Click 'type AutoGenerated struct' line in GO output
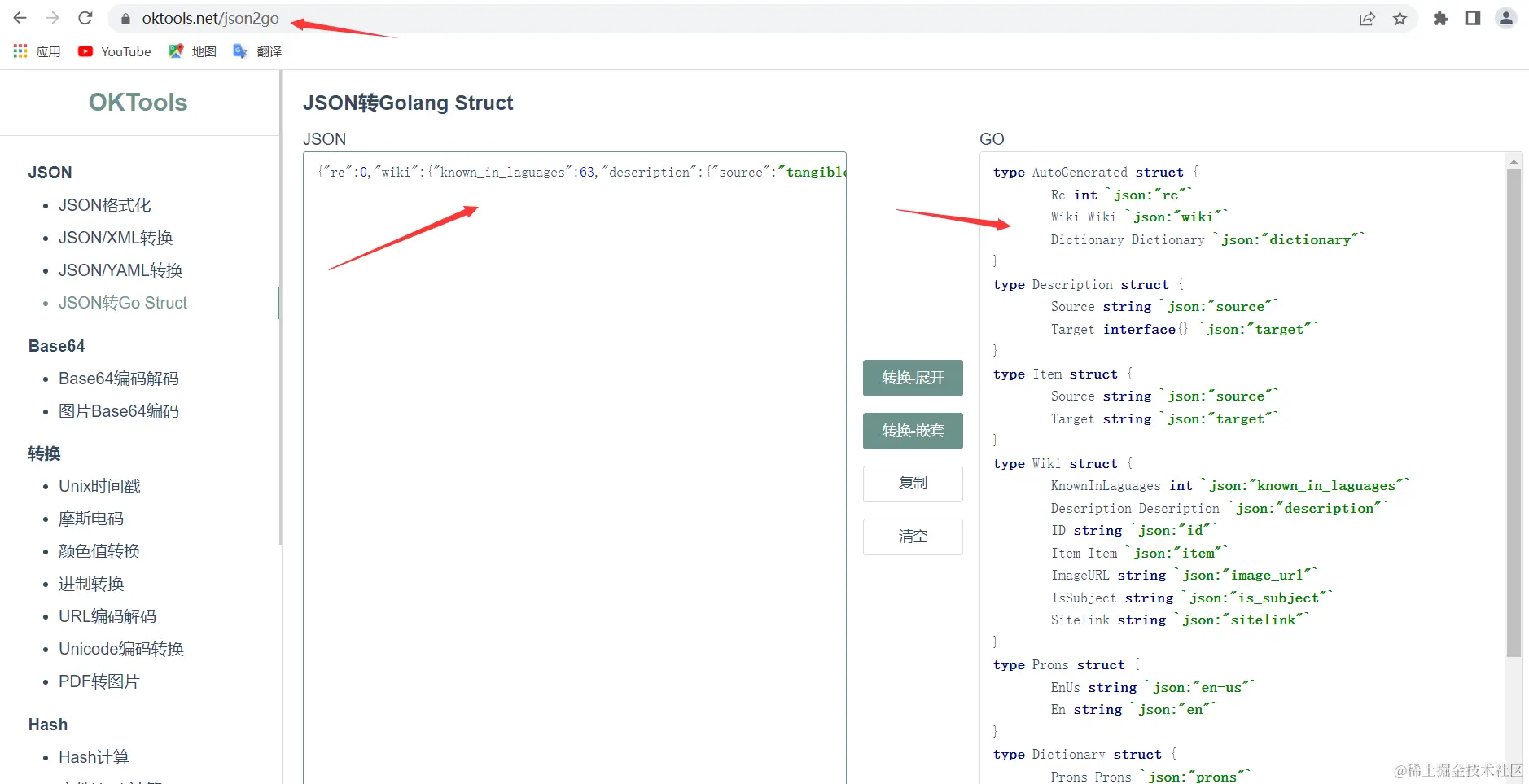This screenshot has height=784, width=1529. [1095, 173]
